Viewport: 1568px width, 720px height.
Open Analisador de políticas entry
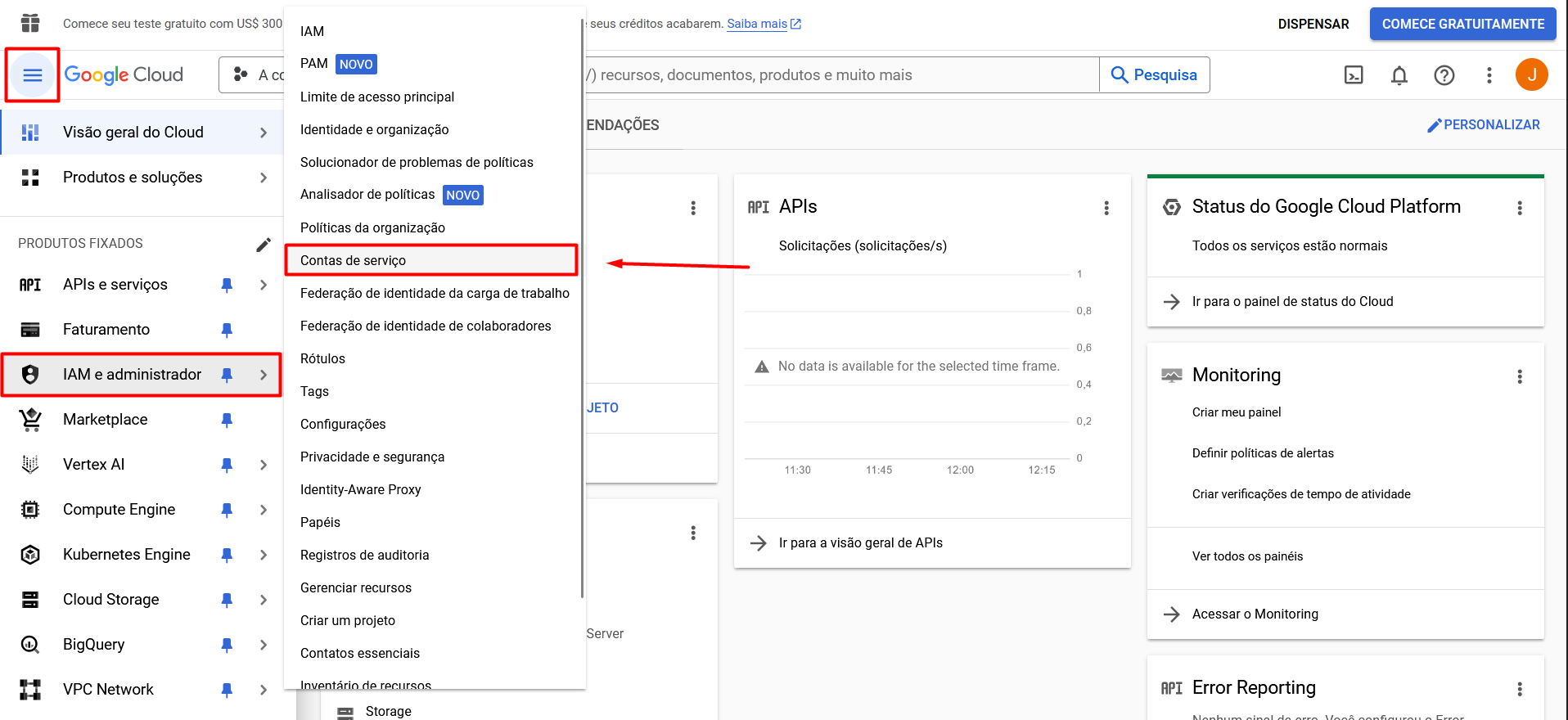(431, 195)
